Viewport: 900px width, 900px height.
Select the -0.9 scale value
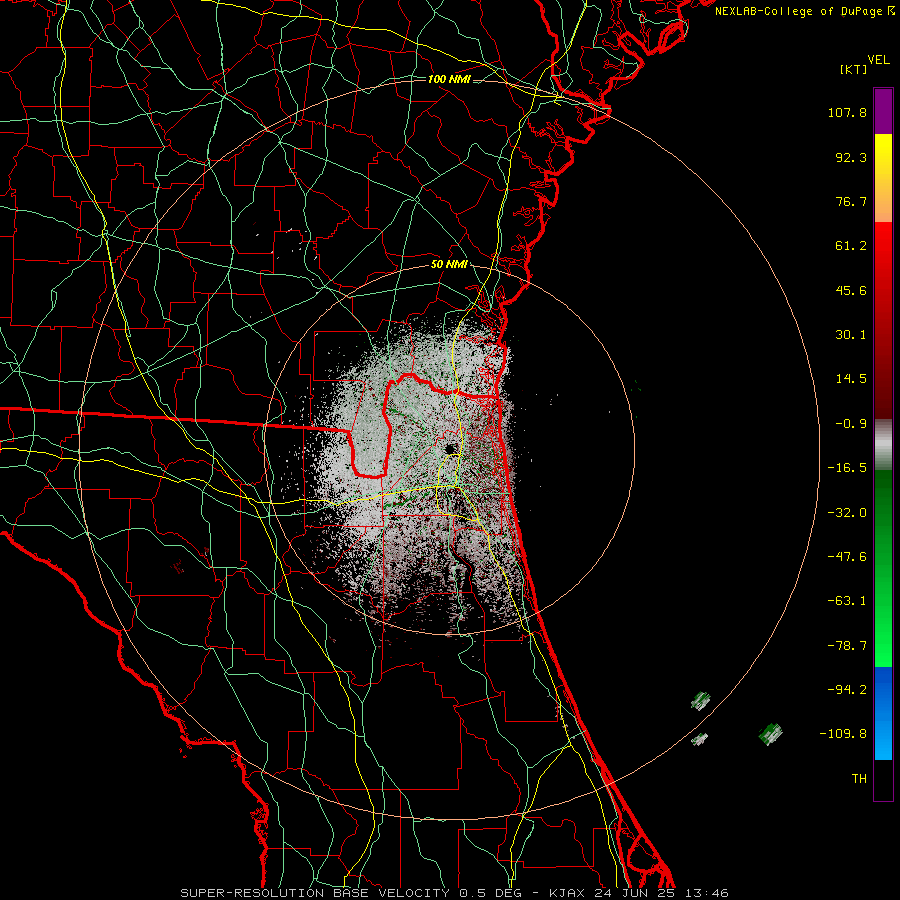[851, 424]
